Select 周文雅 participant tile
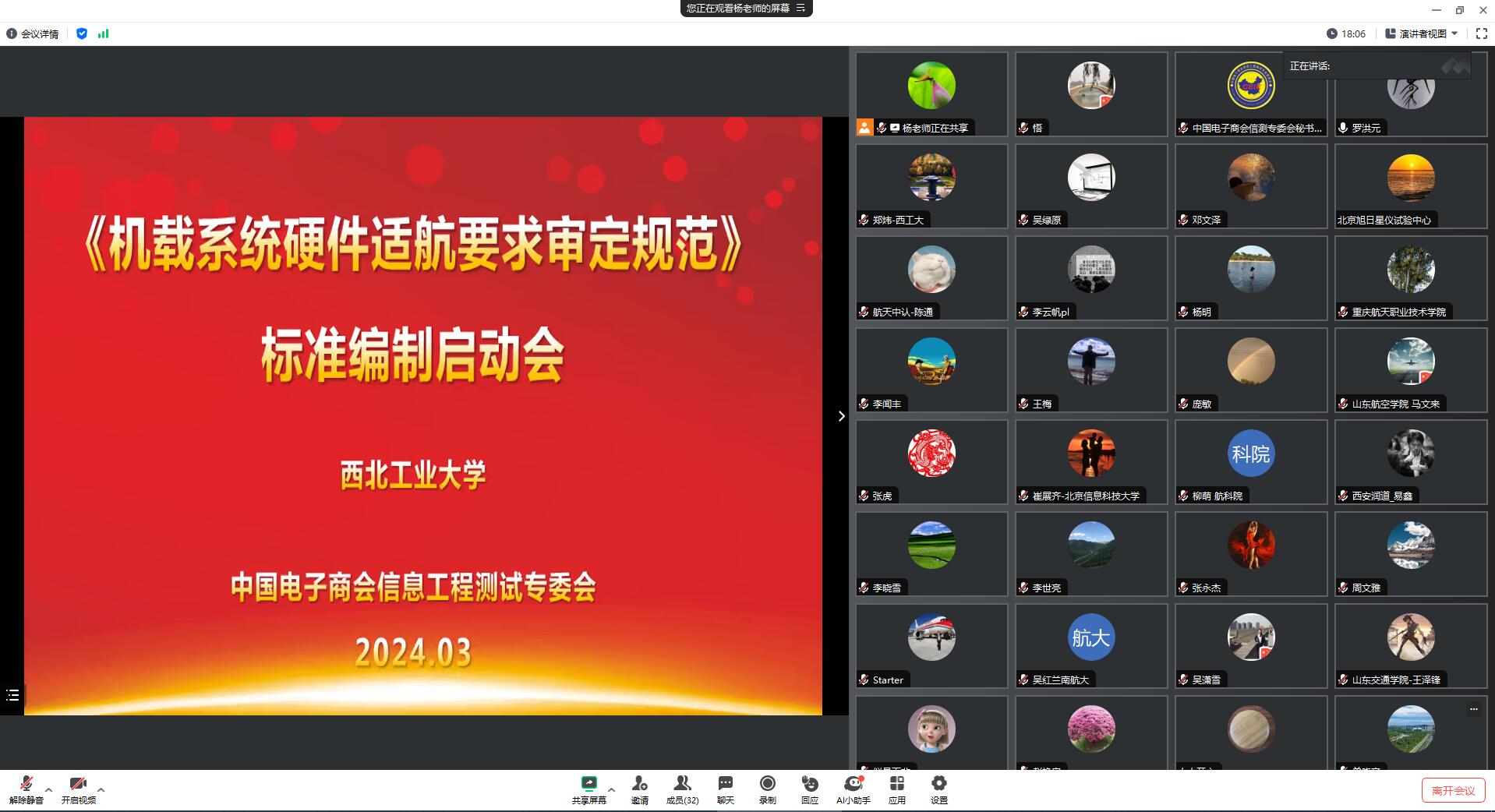1495x812 pixels. (x=1411, y=554)
